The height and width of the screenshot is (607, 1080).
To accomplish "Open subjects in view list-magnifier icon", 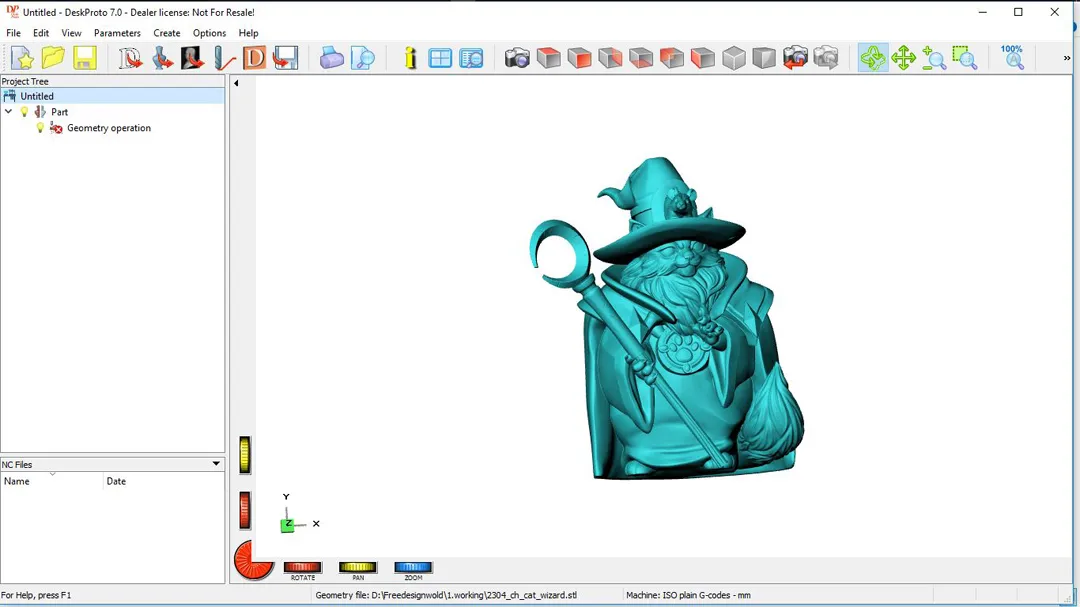I will coord(472,58).
